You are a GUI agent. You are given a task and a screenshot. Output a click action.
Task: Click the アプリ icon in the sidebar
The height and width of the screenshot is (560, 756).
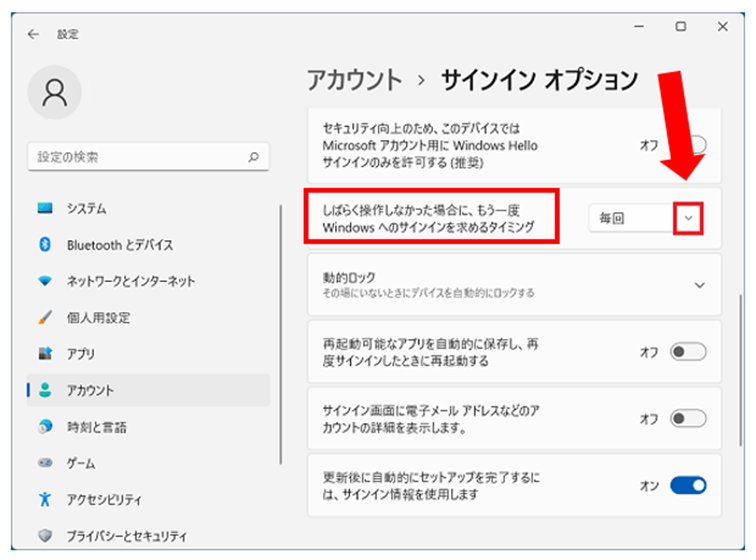pos(45,354)
